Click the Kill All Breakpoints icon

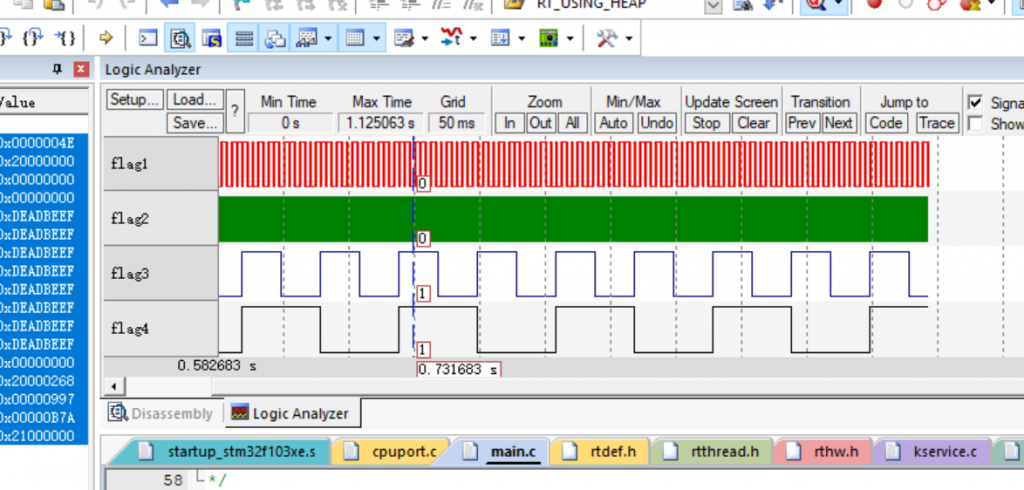969,5
